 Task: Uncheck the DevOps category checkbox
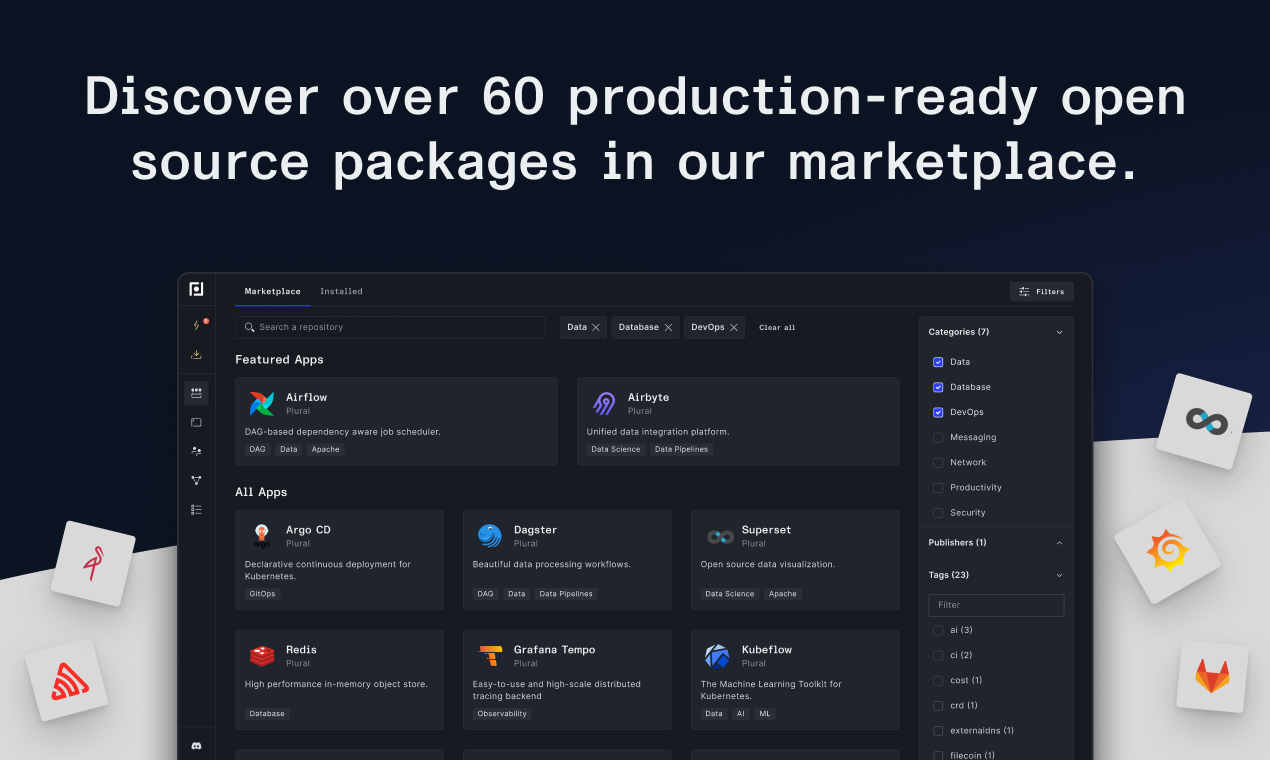coord(938,412)
